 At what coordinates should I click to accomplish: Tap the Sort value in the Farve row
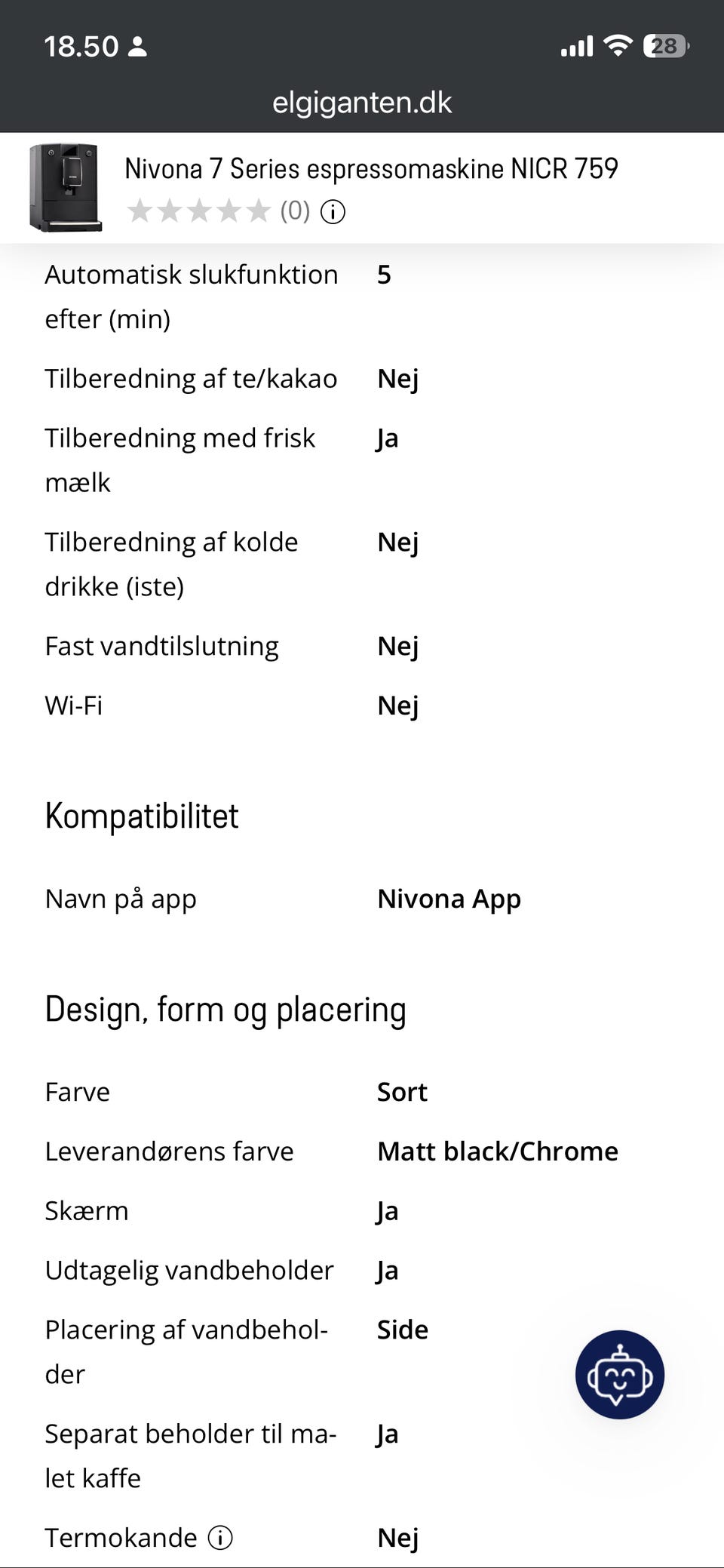tap(402, 1092)
